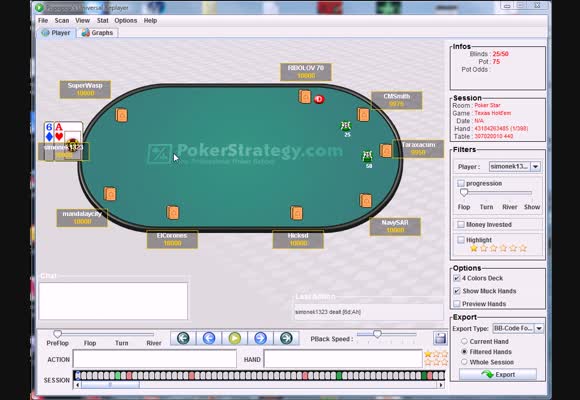Switch to the Player tab
Image resolution: width=580 pixels, height=400 pixels.
pyautogui.click(x=56, y=33)
